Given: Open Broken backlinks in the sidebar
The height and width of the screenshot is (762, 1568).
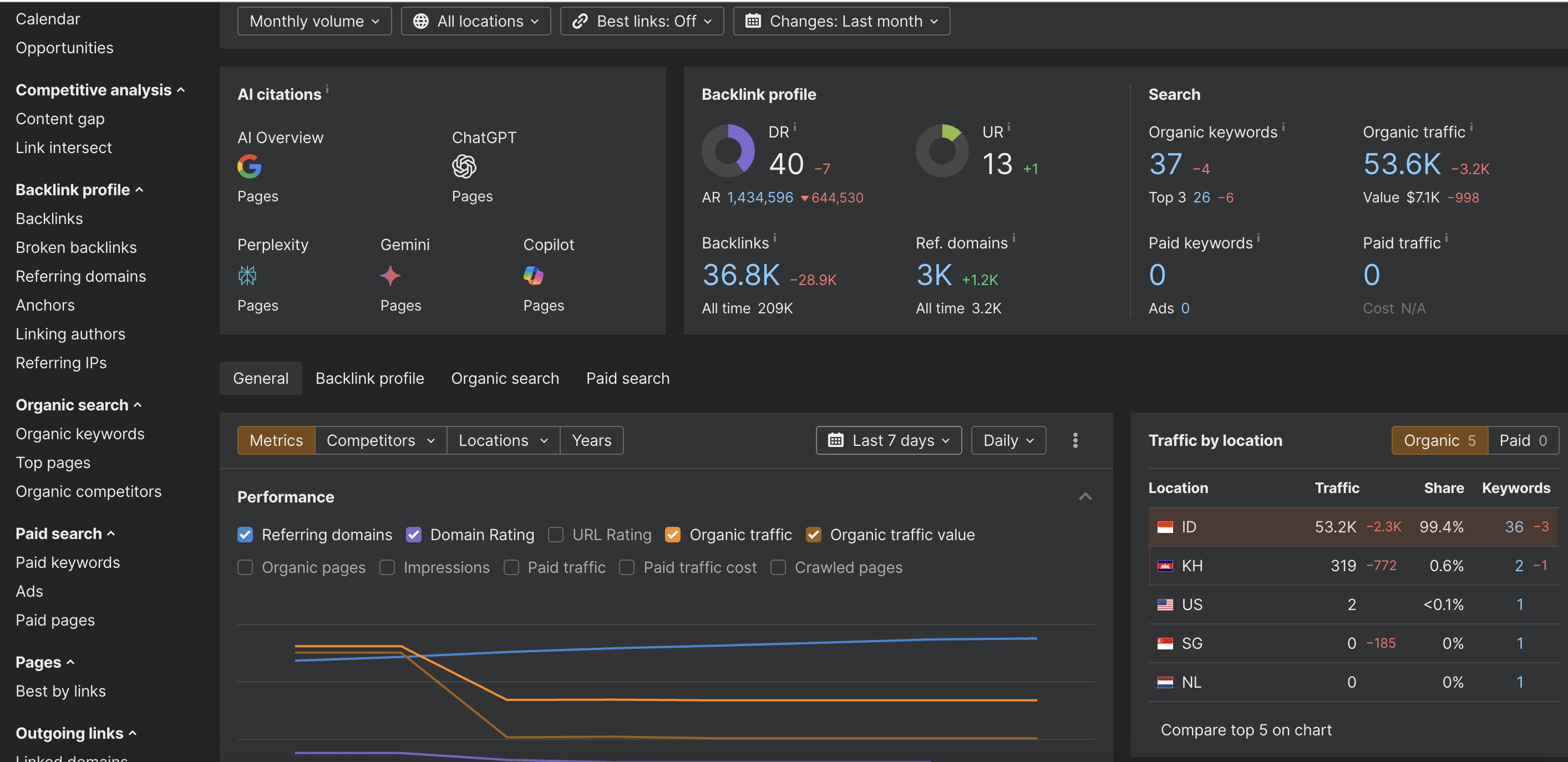Looking at the screenshot, I should click(76, 247).
